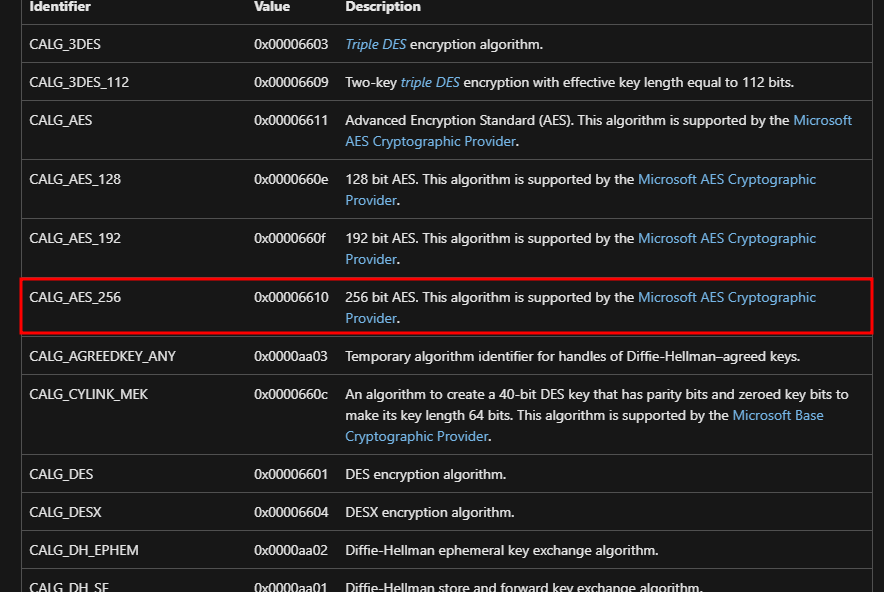The image size is (884, 592).
Task: Click the value 0x0000aa03
Action: pyautogui.click(x=291, y=357)
